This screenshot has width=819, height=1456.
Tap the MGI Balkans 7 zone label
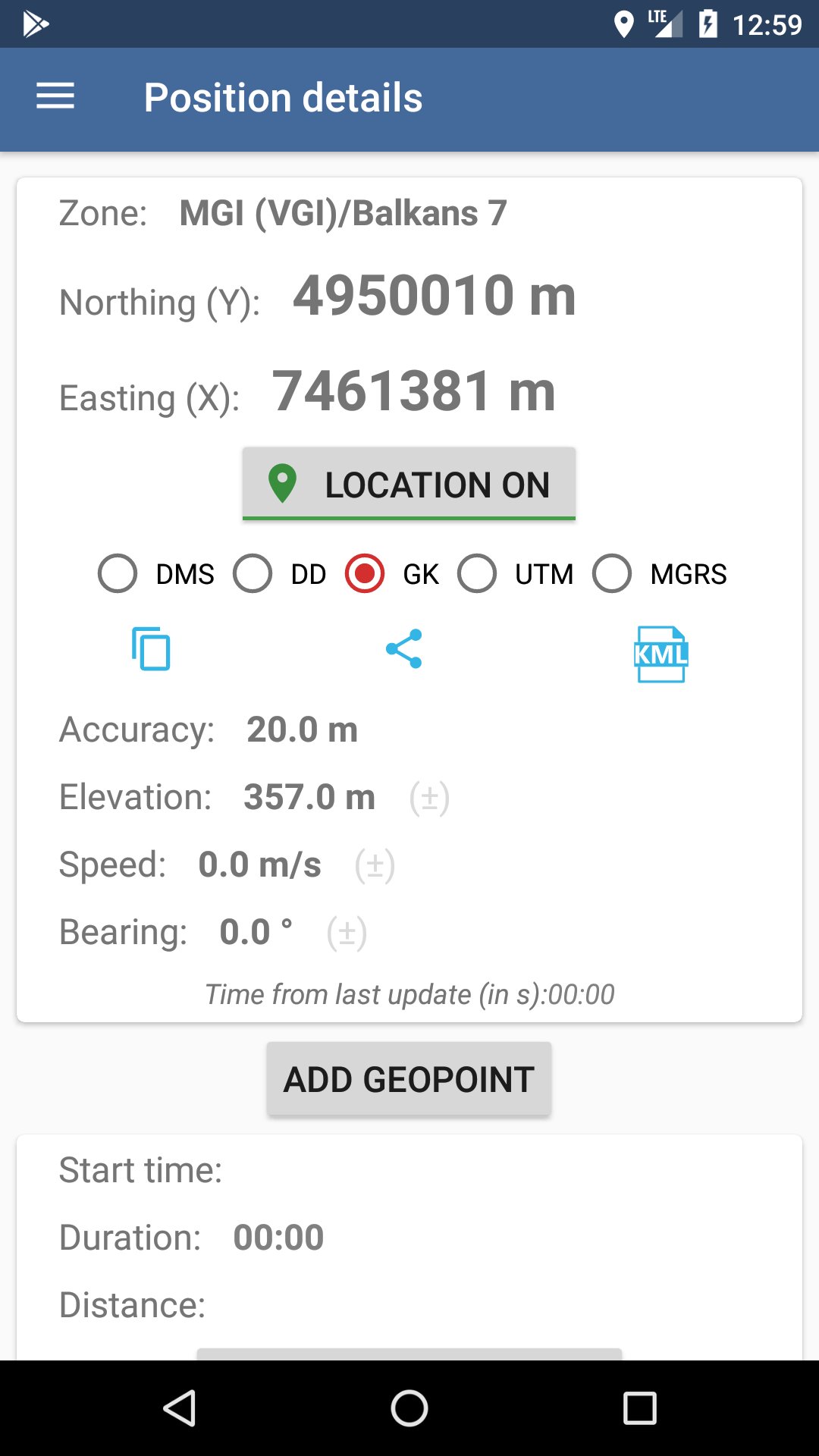point(343,213)
